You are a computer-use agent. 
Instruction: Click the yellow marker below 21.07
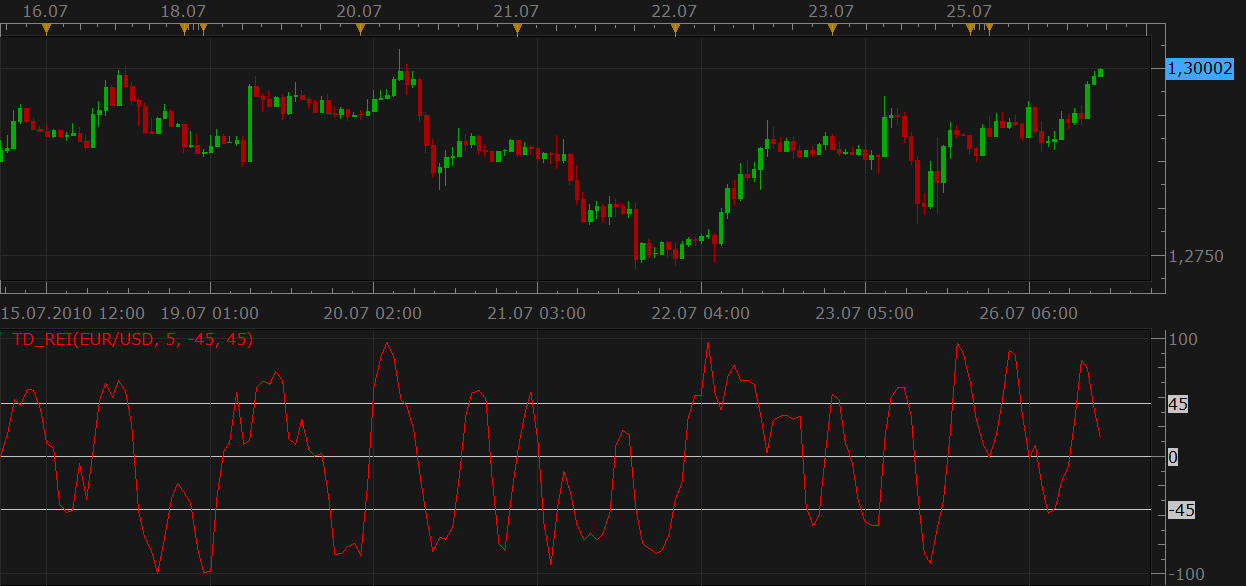pos(517,29)
